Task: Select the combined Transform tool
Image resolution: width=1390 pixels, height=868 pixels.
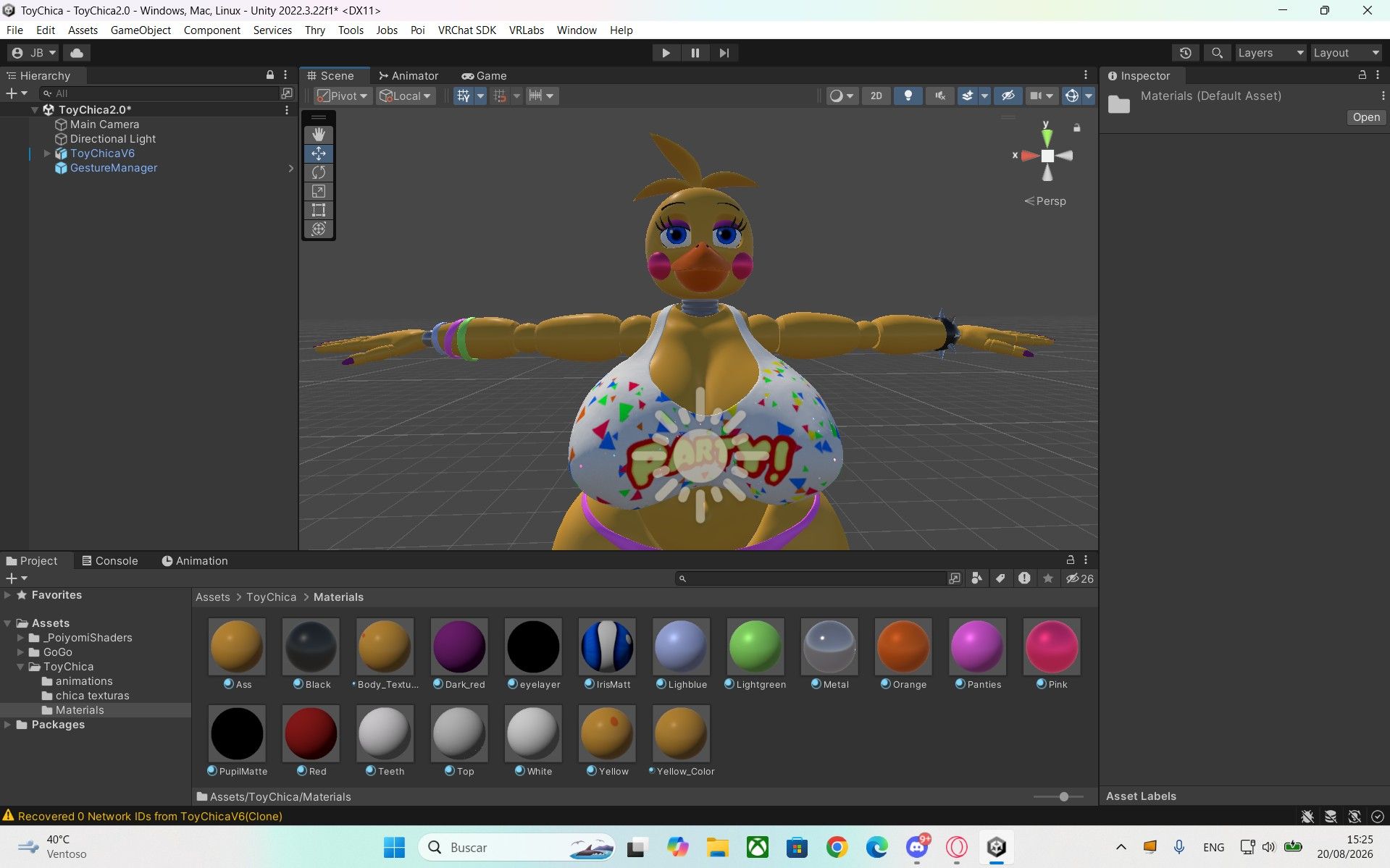Action: tap(319, 229)
